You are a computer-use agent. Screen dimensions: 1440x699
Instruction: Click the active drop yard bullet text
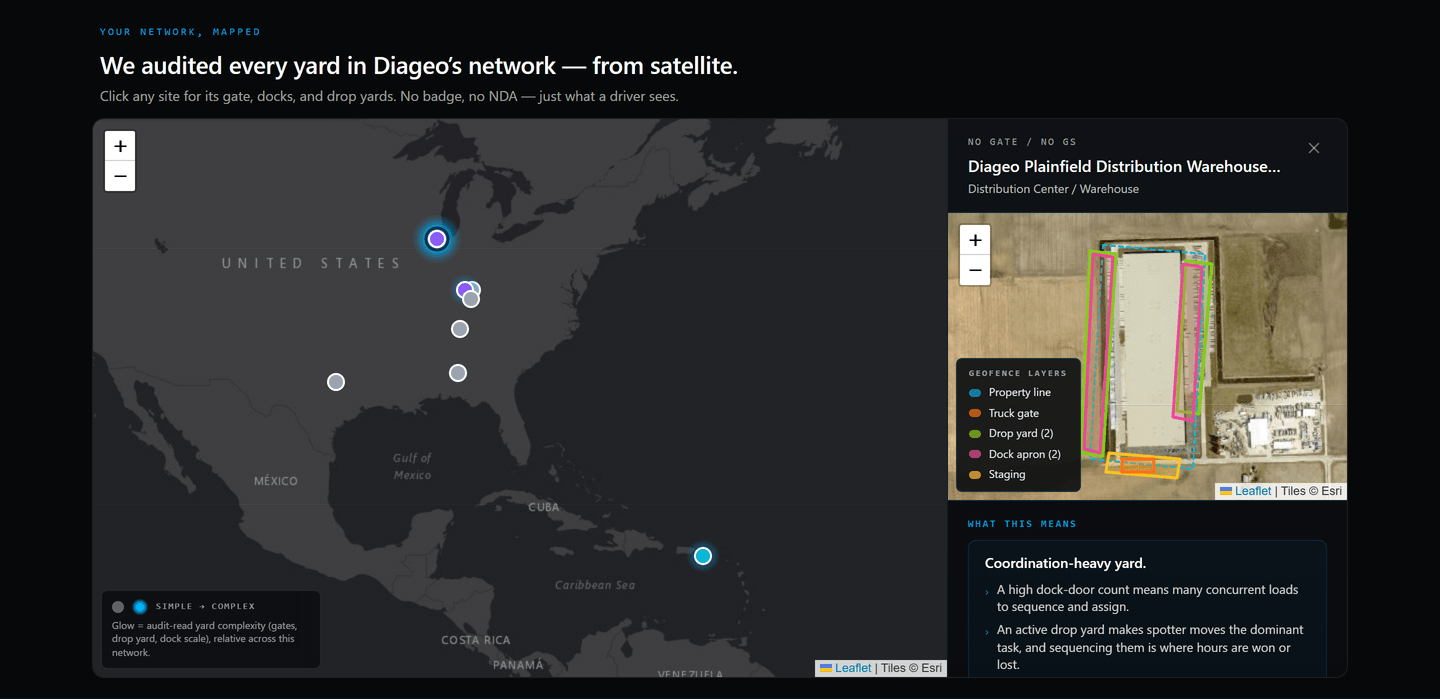click(1150, 647)
